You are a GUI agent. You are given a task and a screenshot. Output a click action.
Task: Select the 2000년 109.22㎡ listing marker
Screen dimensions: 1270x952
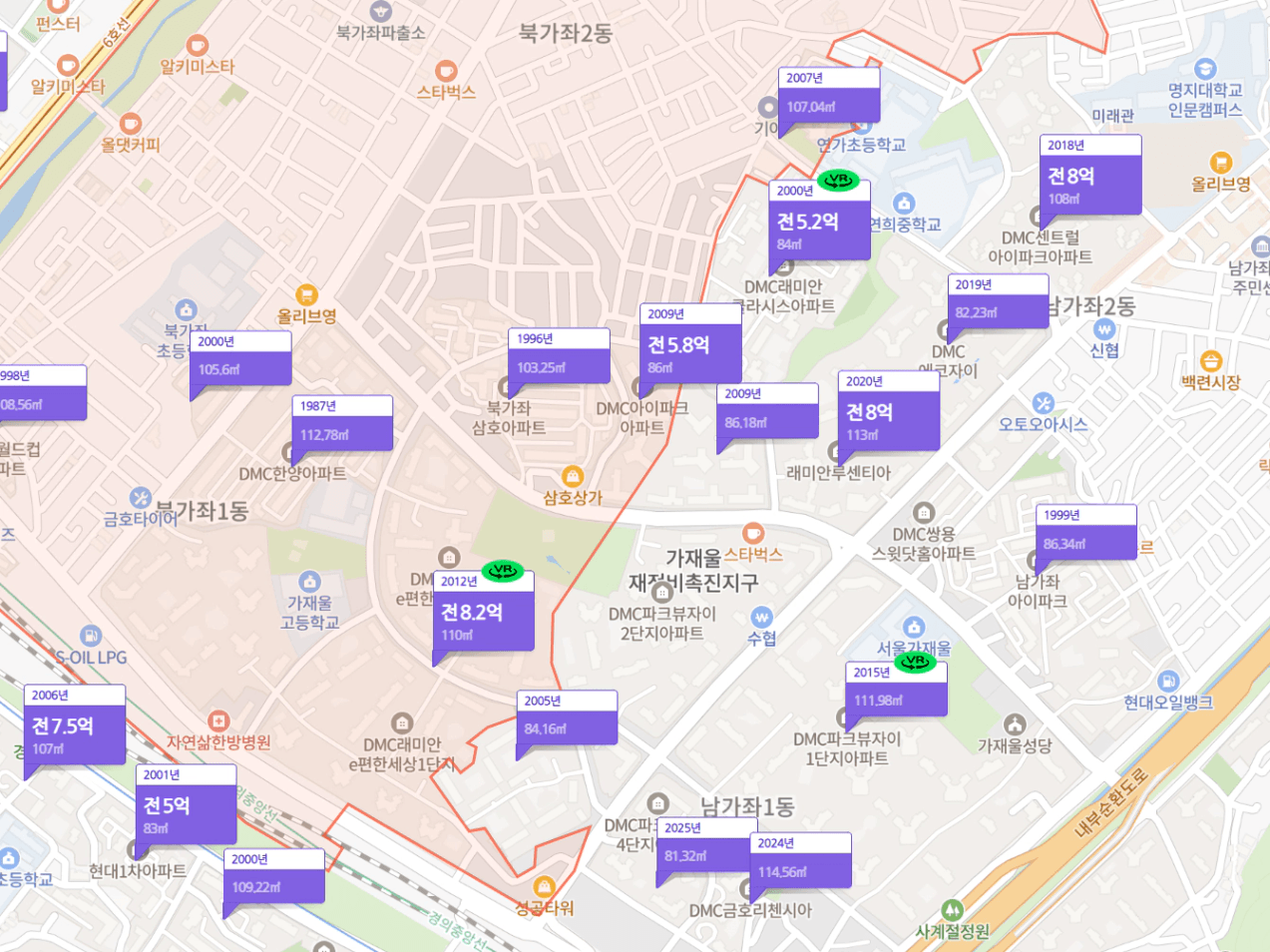[x=274, y=877]
